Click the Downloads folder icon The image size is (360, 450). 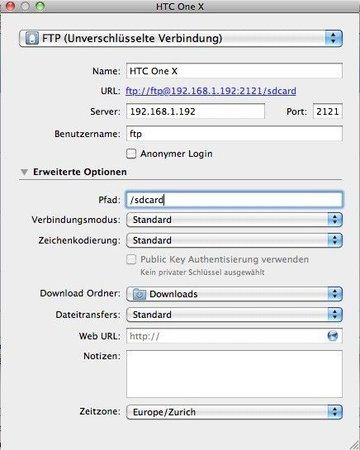(x=139, y=294)
